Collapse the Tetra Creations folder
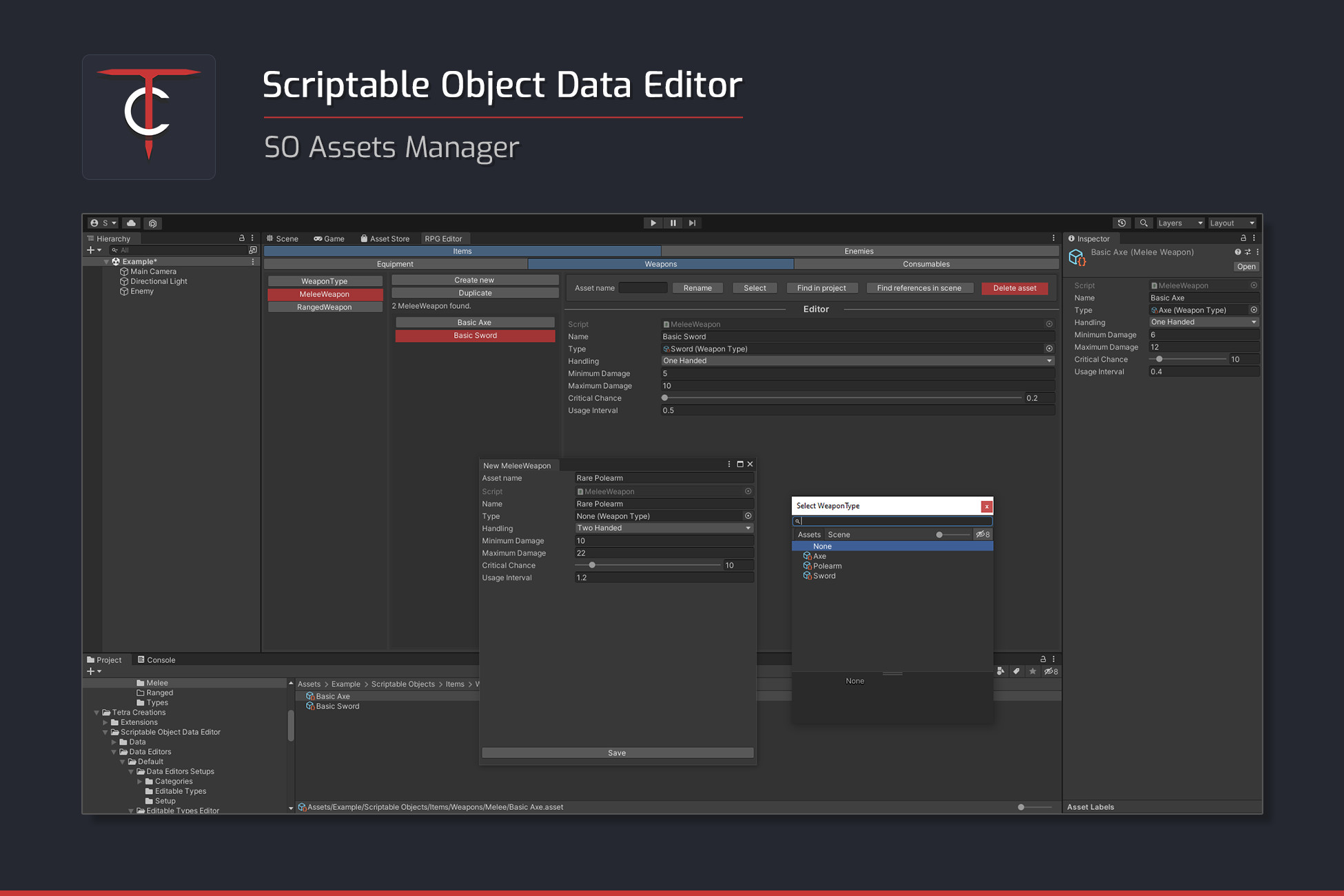The image size is (1344, 896). 96,713
